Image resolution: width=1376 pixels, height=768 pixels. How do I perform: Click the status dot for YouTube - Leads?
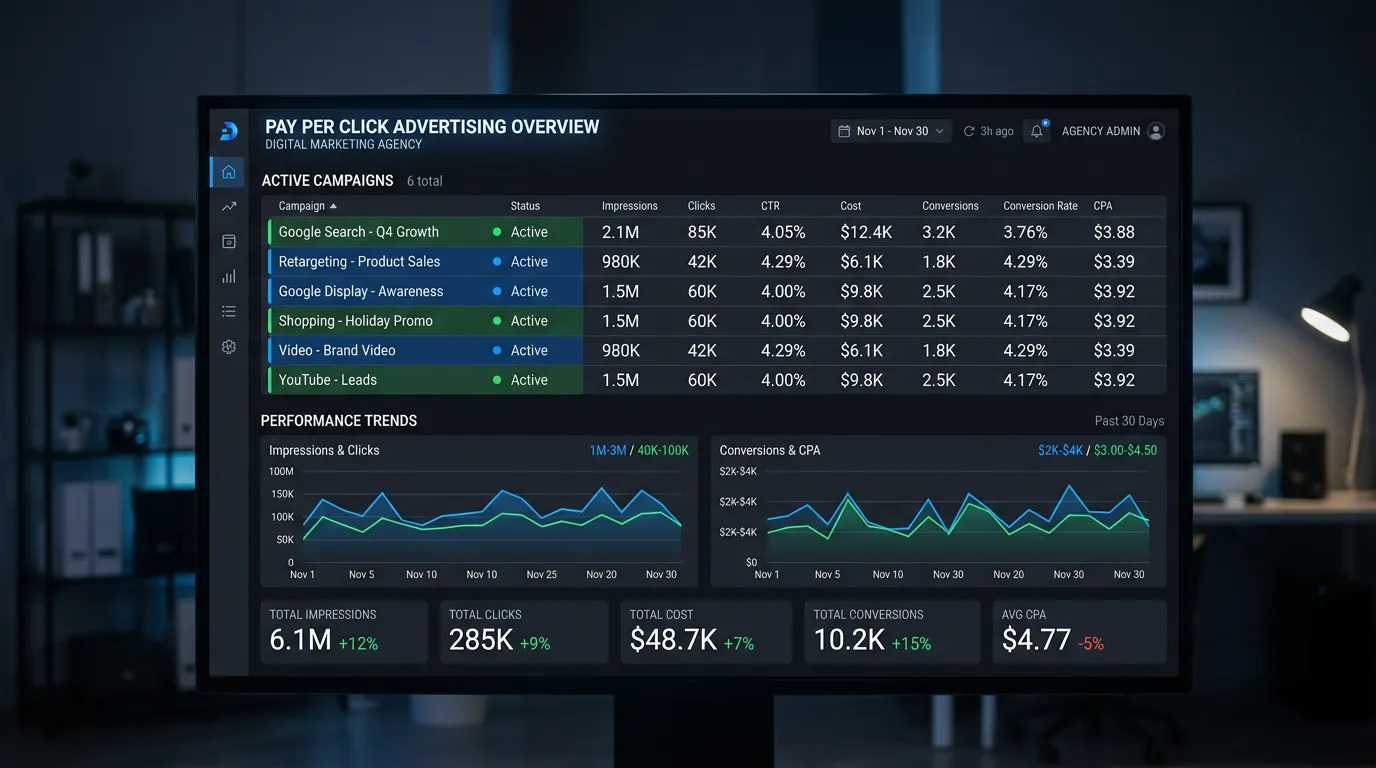(x=497, y=380)
